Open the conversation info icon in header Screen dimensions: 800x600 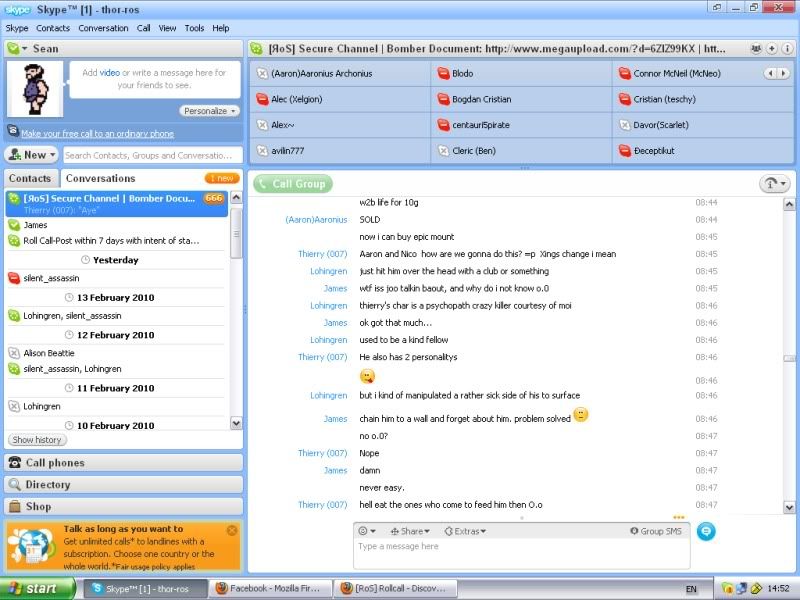coord(786,48)
